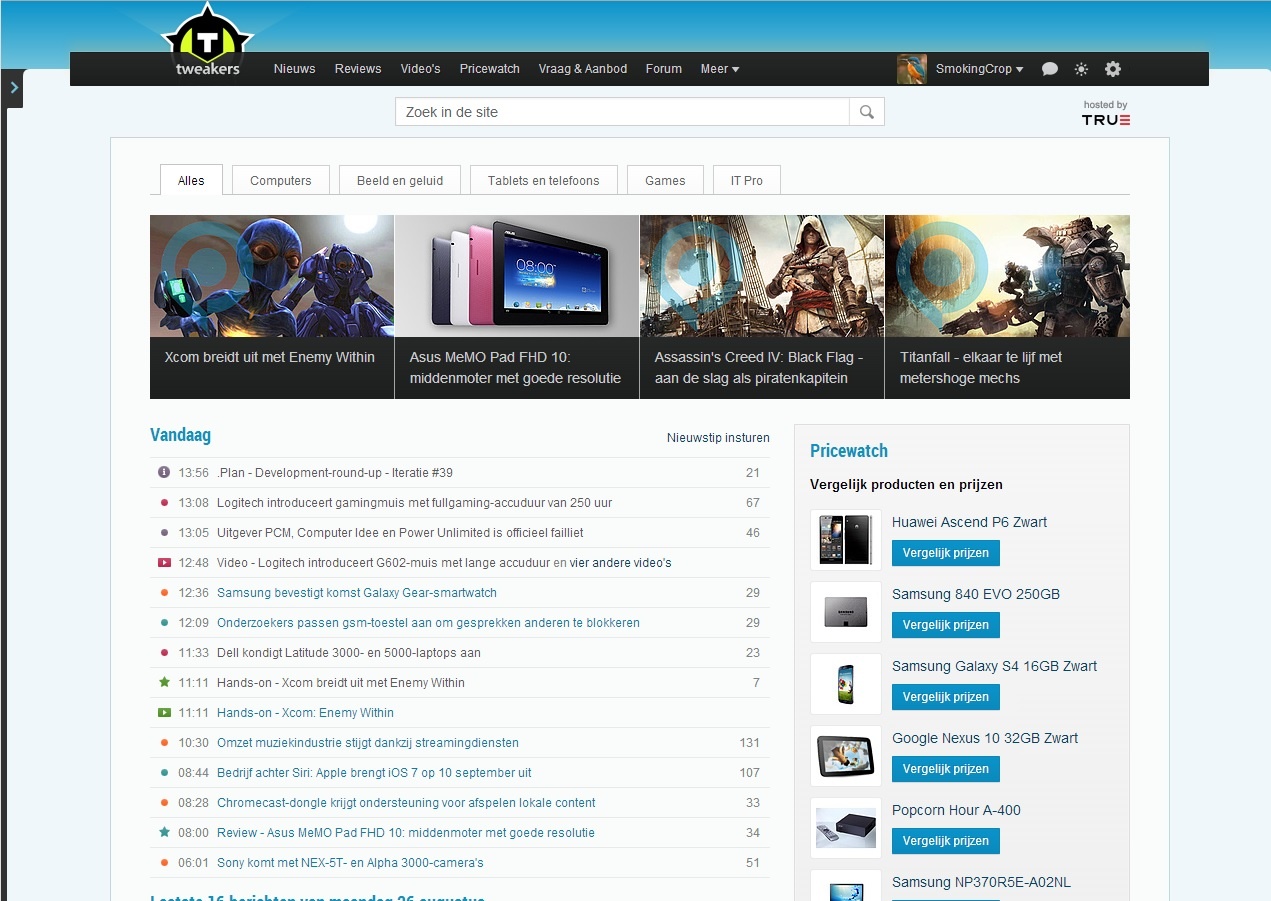The width and height of the screenshot is (1271, 901).
Task: Click the search magnifier button
Action: (867, 112)
